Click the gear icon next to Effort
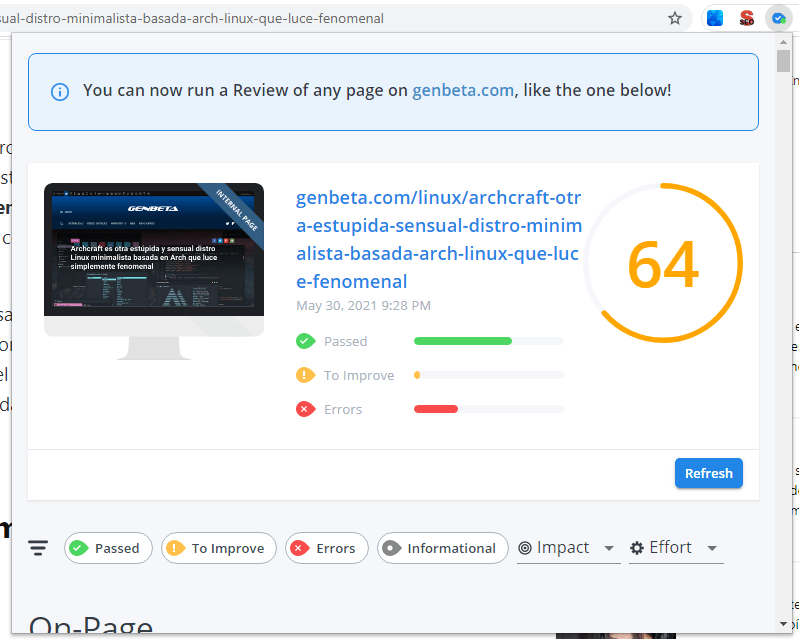The image size is (799, 639). pyautogui.click(x=637, y=548)
